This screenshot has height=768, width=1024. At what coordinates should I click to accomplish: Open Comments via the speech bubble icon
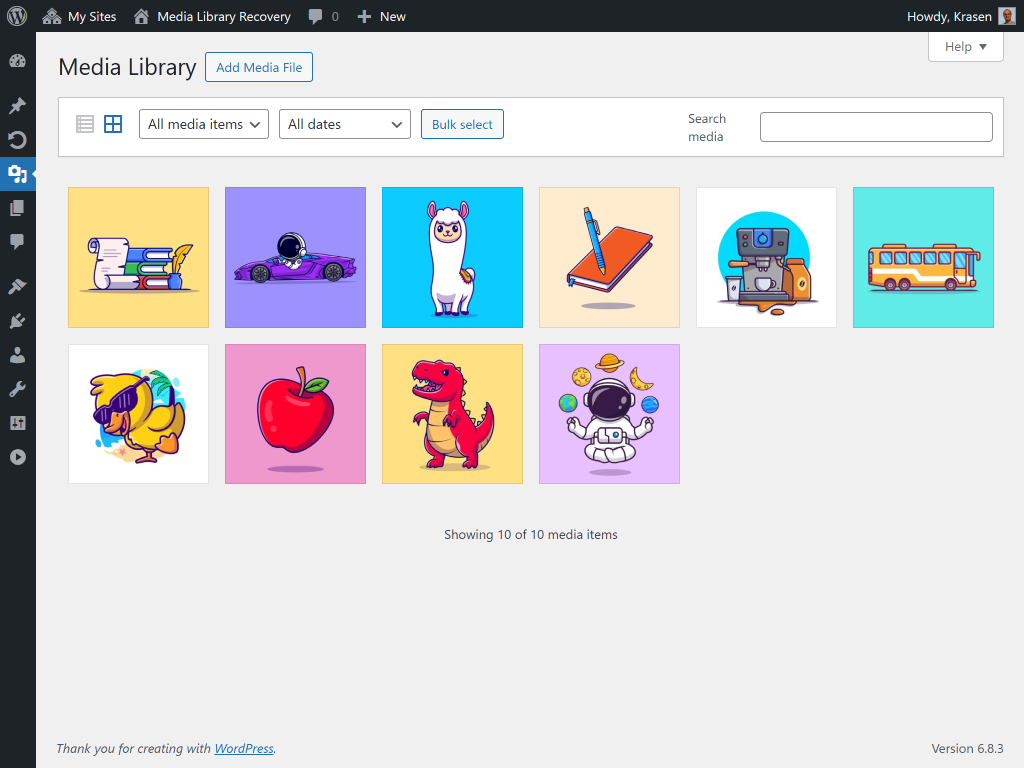[17, 241]
